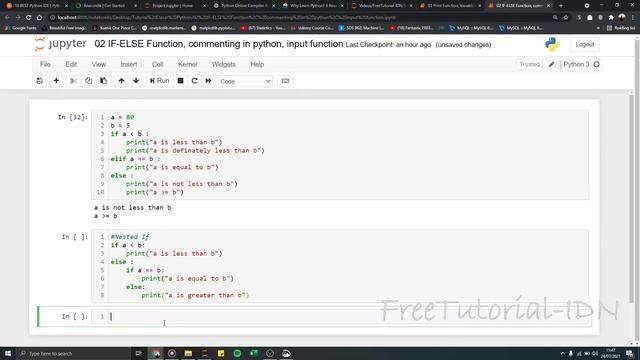Click the pencil edit mode icon
Screen dimensions: 640x360
(x=551, y=64)
